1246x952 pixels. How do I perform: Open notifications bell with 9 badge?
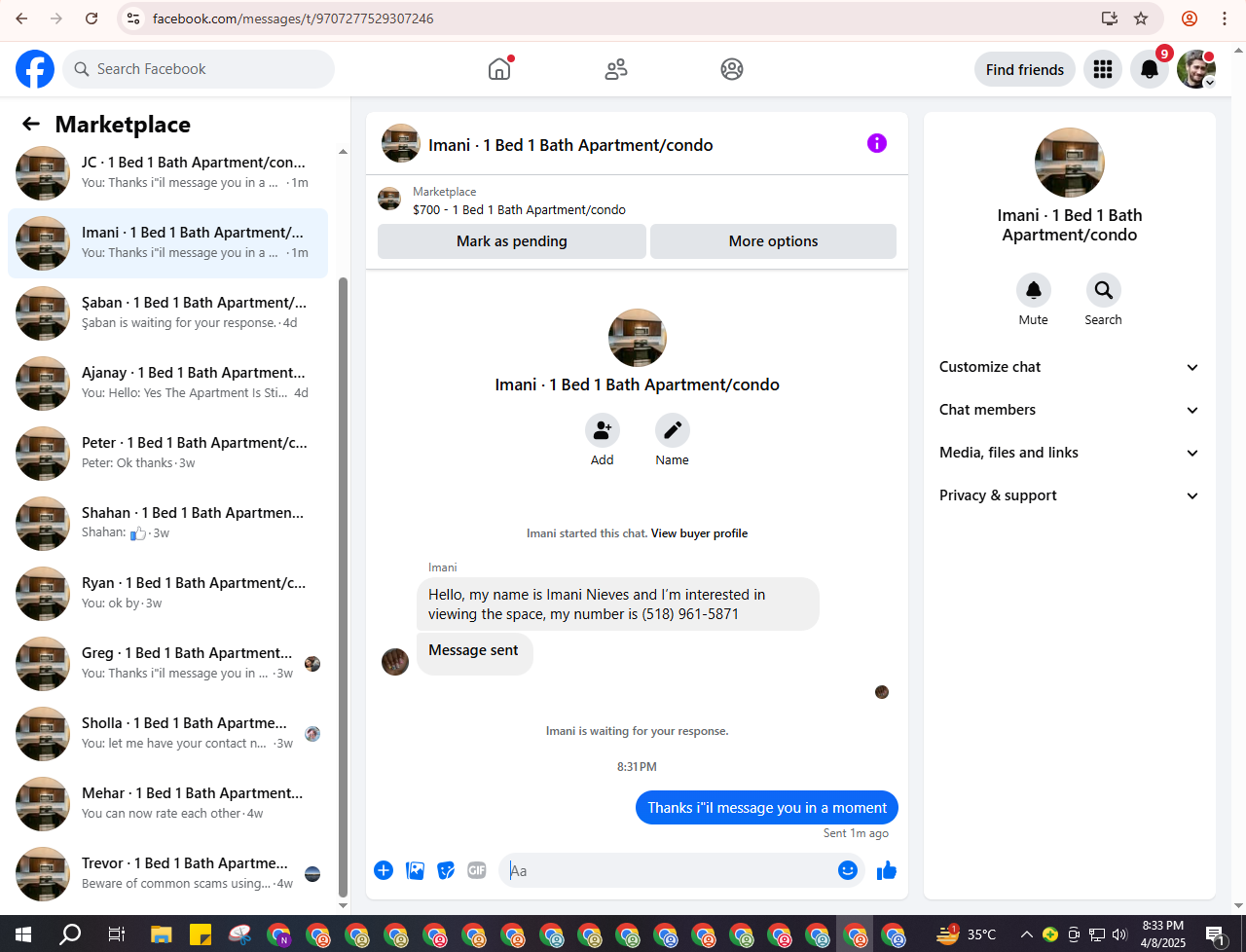pyautogui.click(x=1150, y=69)
